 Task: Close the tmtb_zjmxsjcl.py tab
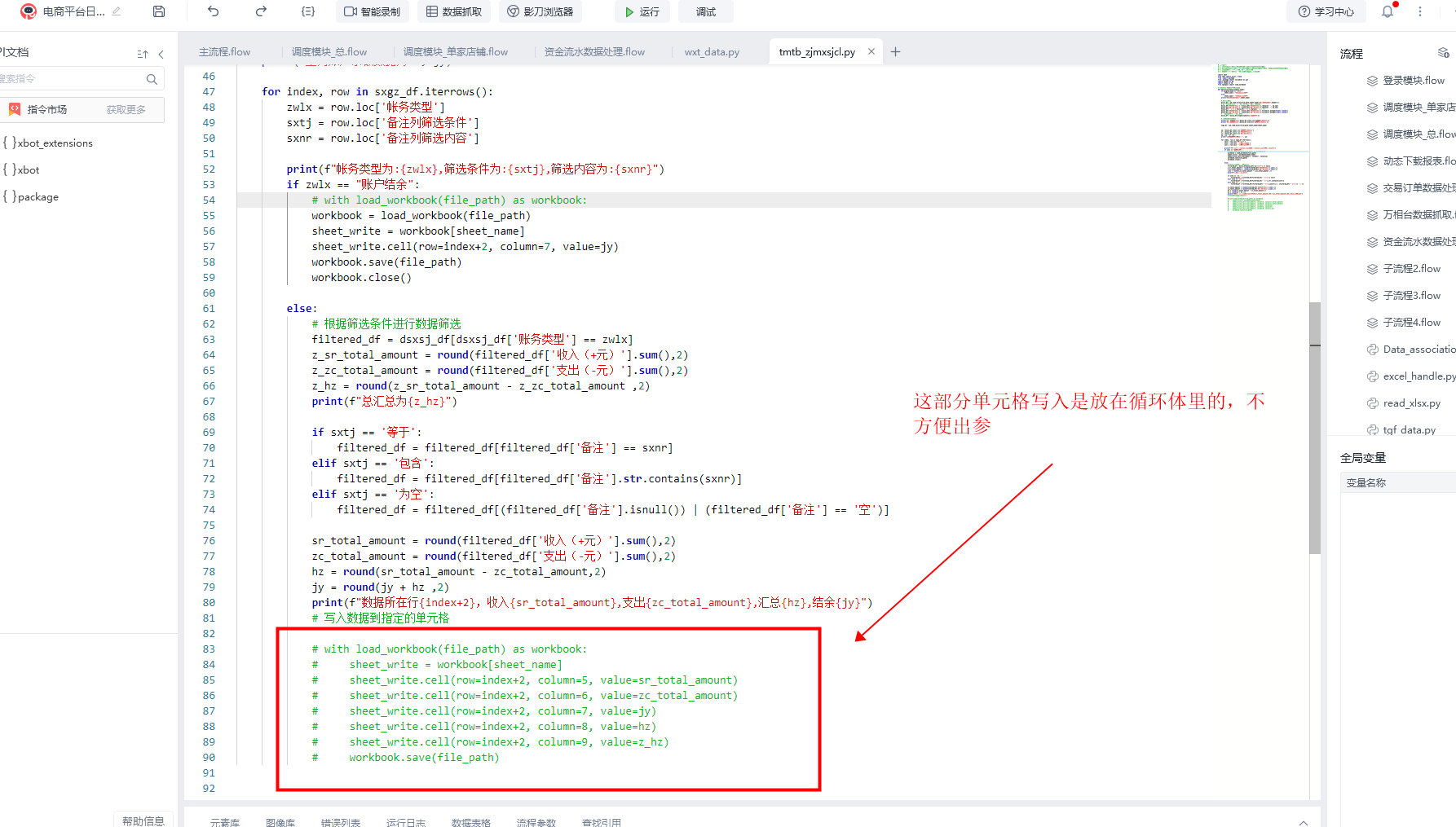[x=871, y=51]
